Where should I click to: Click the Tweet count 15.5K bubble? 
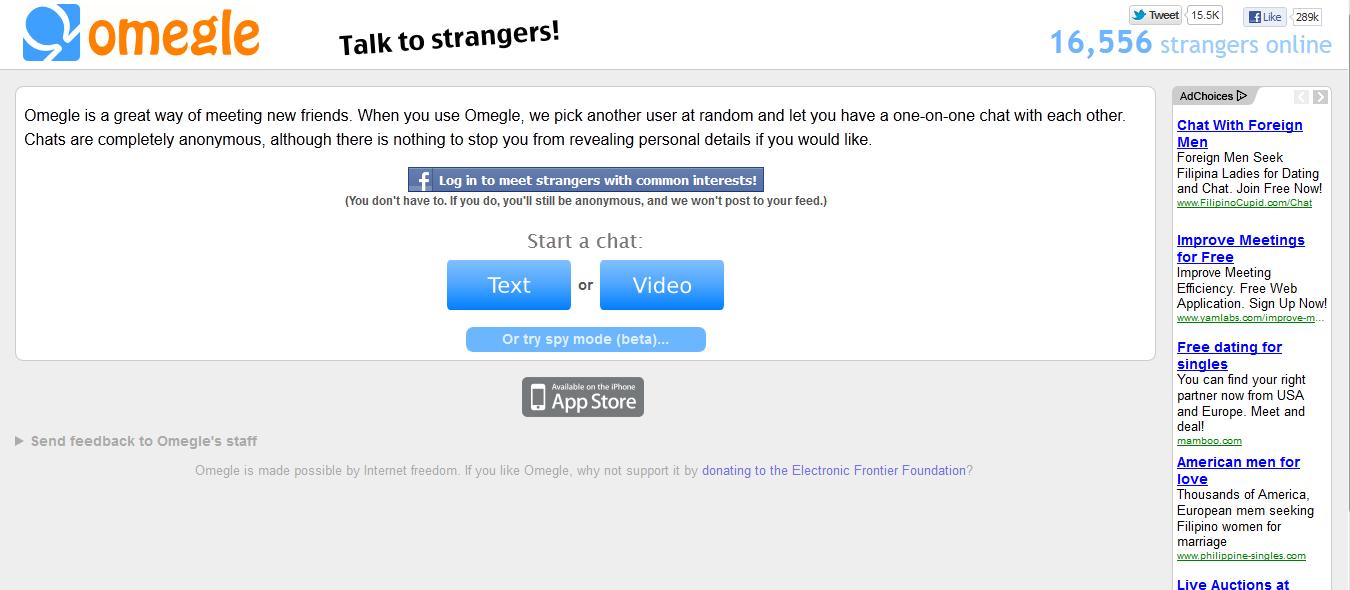(1206, 15)
